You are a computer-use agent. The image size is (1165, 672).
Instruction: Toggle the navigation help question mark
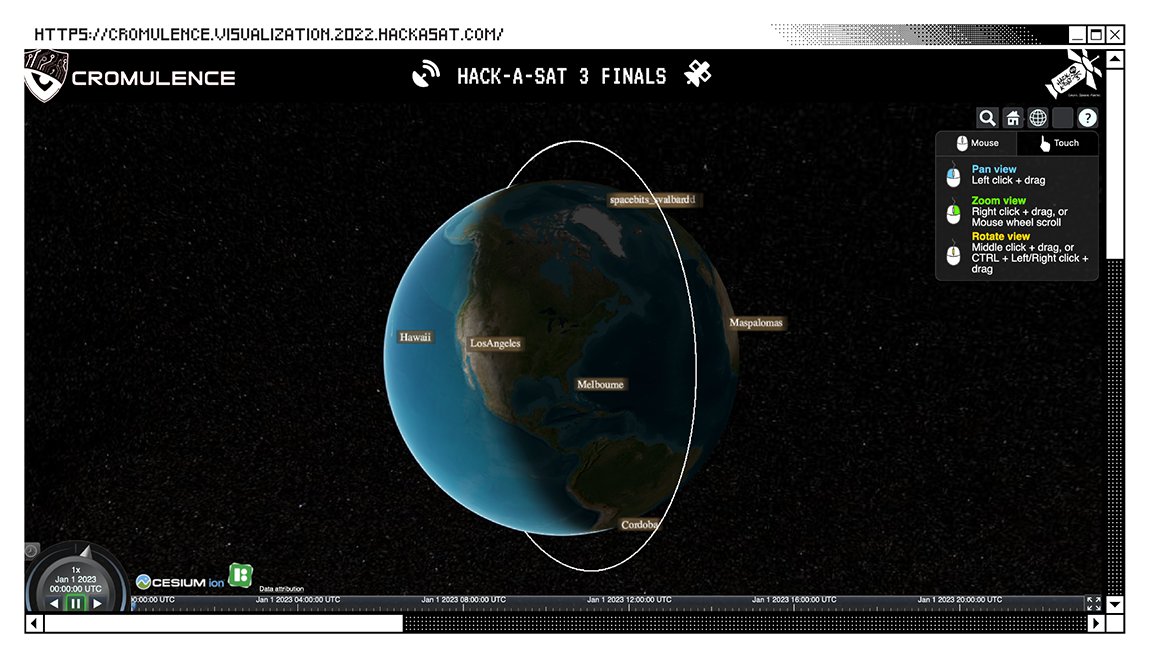click(1088, 118)
